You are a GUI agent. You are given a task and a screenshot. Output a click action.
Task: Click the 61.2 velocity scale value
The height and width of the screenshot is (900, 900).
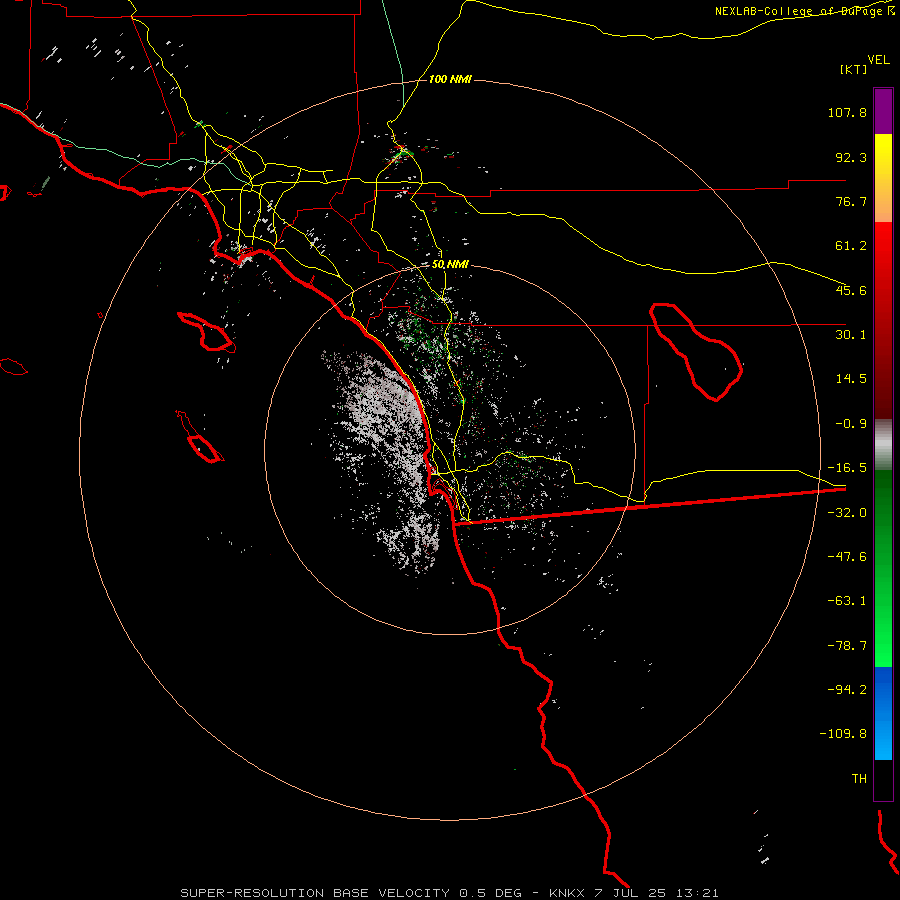pos(851,246)
